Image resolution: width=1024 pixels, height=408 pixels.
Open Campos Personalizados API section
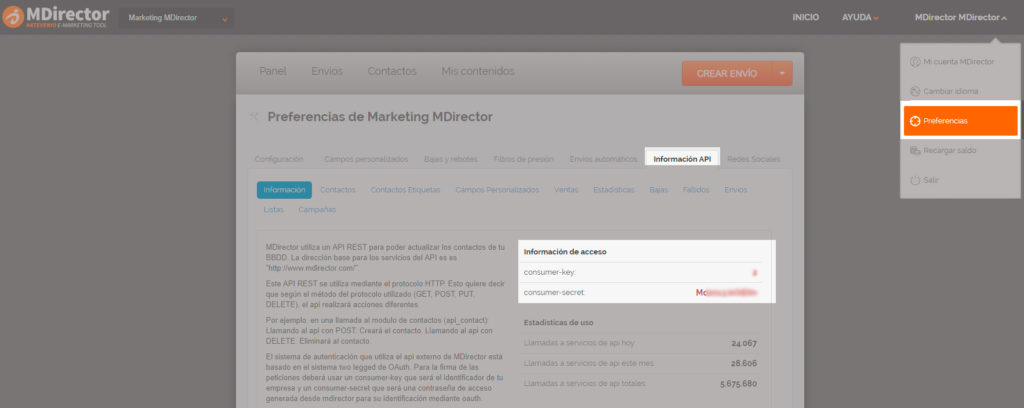click(497, 190)
